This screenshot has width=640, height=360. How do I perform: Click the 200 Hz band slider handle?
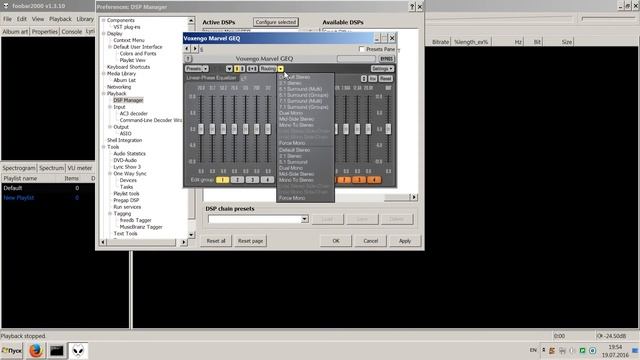click(x=256, y=129)
